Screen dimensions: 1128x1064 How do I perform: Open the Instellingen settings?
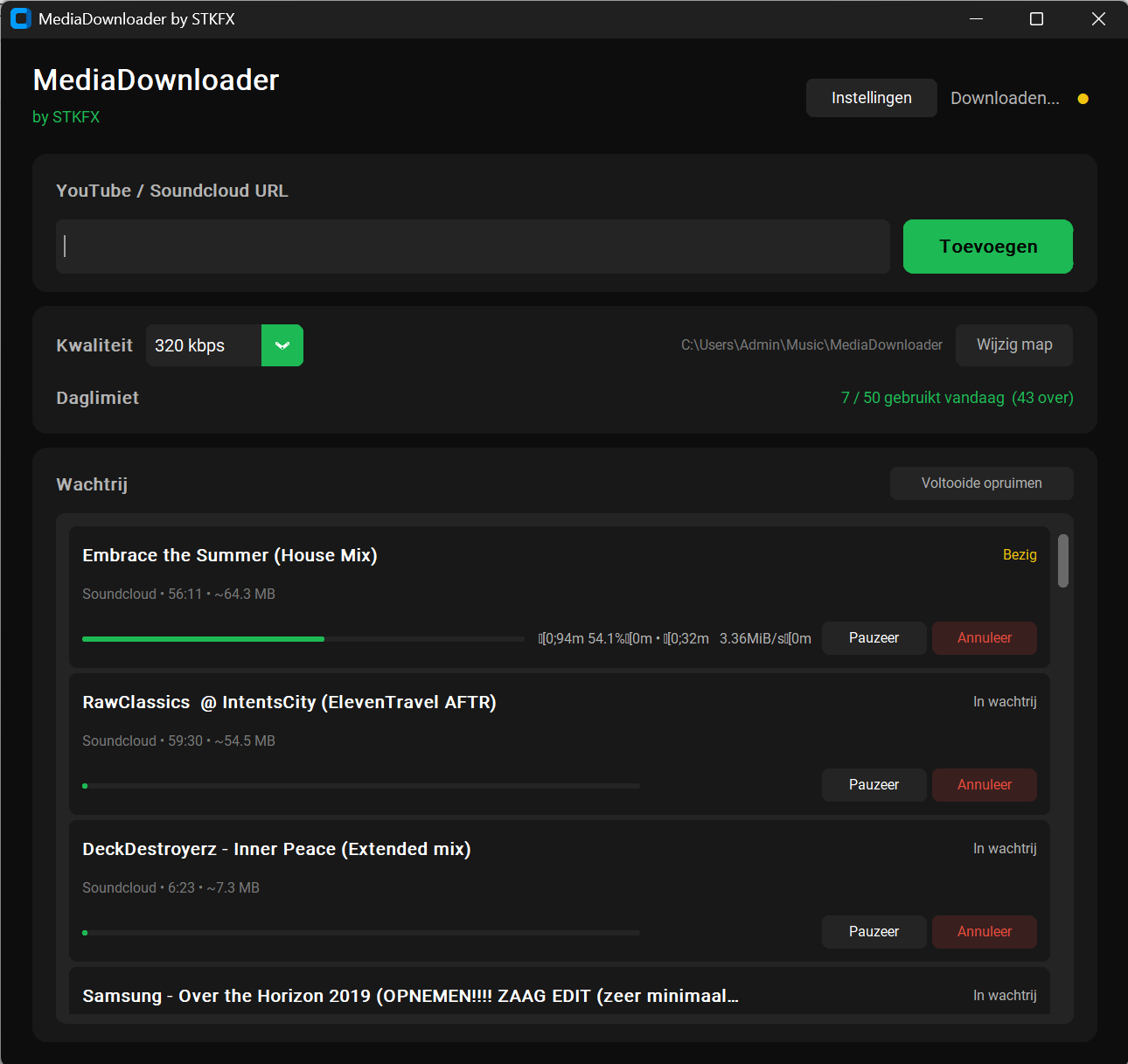coord(871,98)
